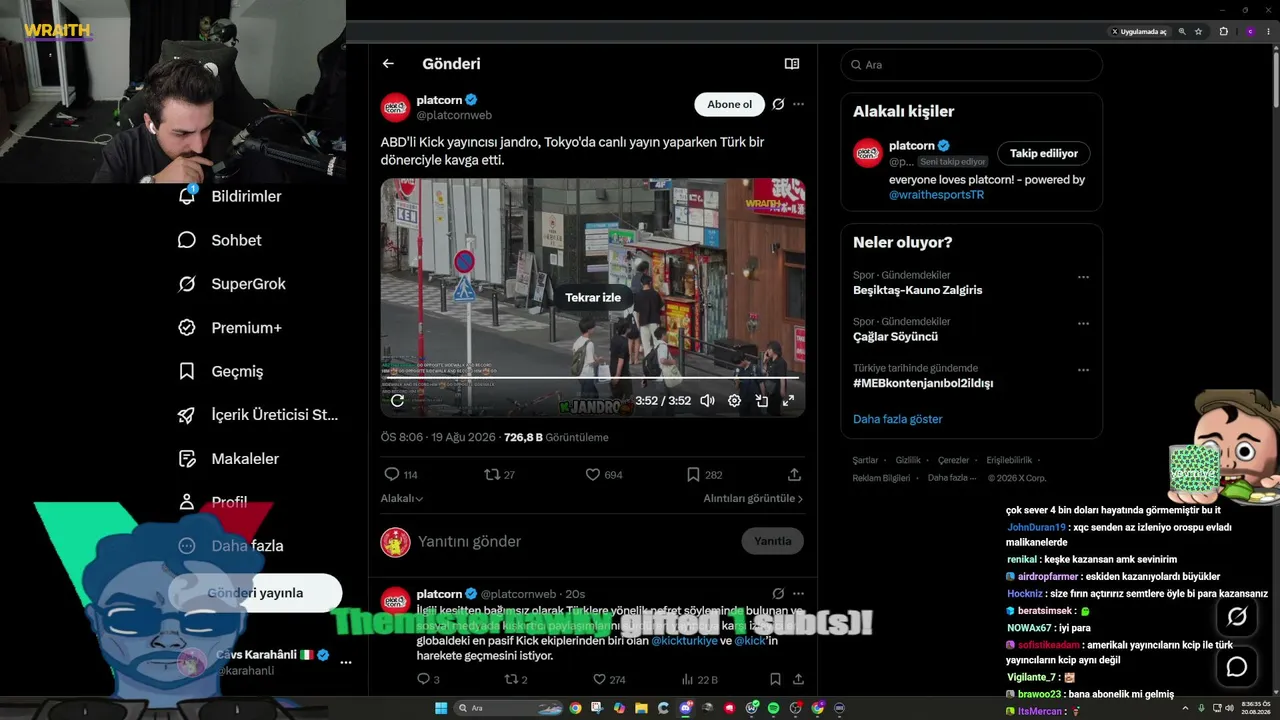The width and height of the screenshot is (1280, 720).
Task: Open Alıntıları görüntüle link
Action: (753, 498)
